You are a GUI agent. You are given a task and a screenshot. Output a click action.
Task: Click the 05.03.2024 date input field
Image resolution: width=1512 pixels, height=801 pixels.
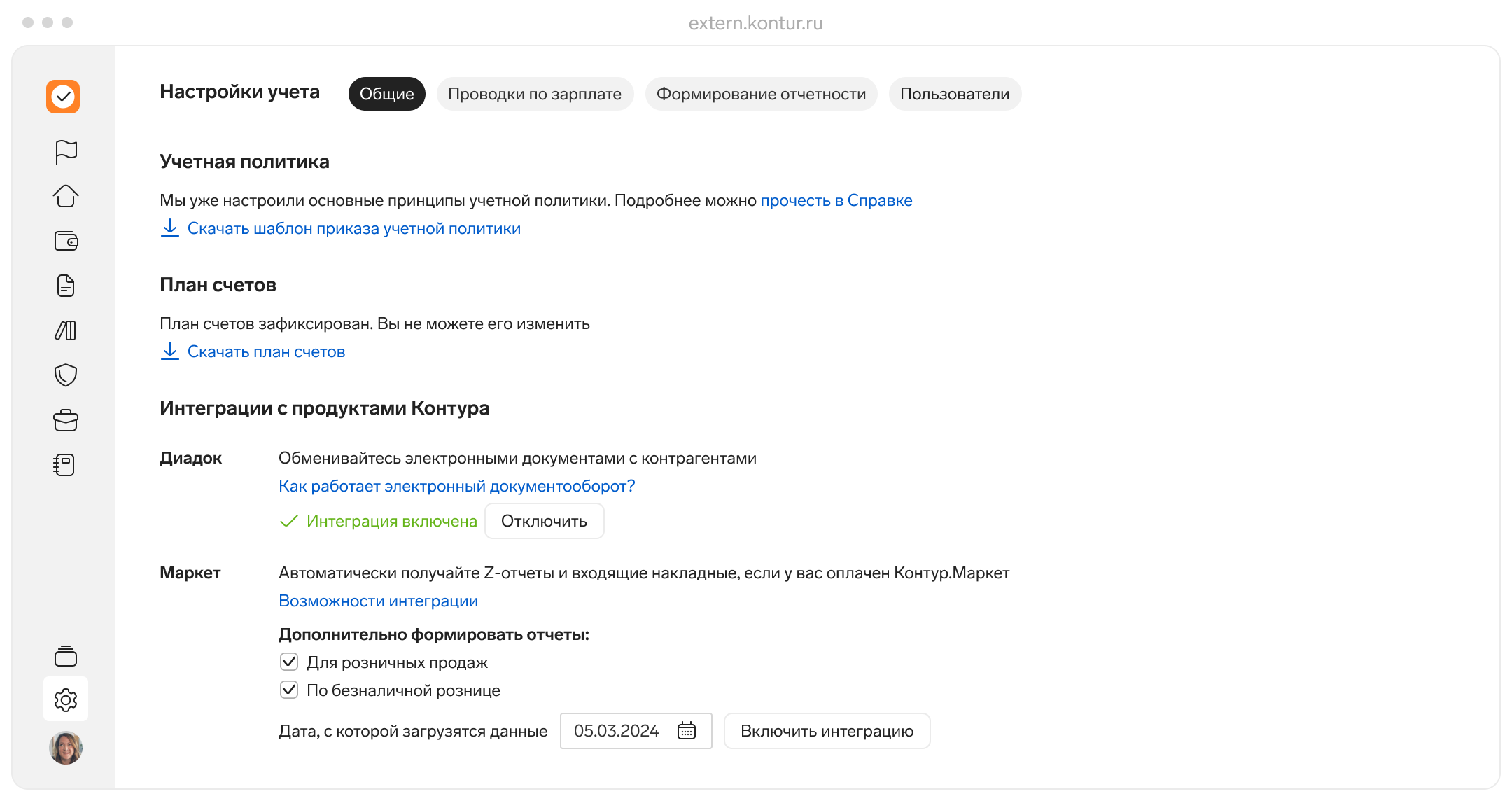[616, 731]
